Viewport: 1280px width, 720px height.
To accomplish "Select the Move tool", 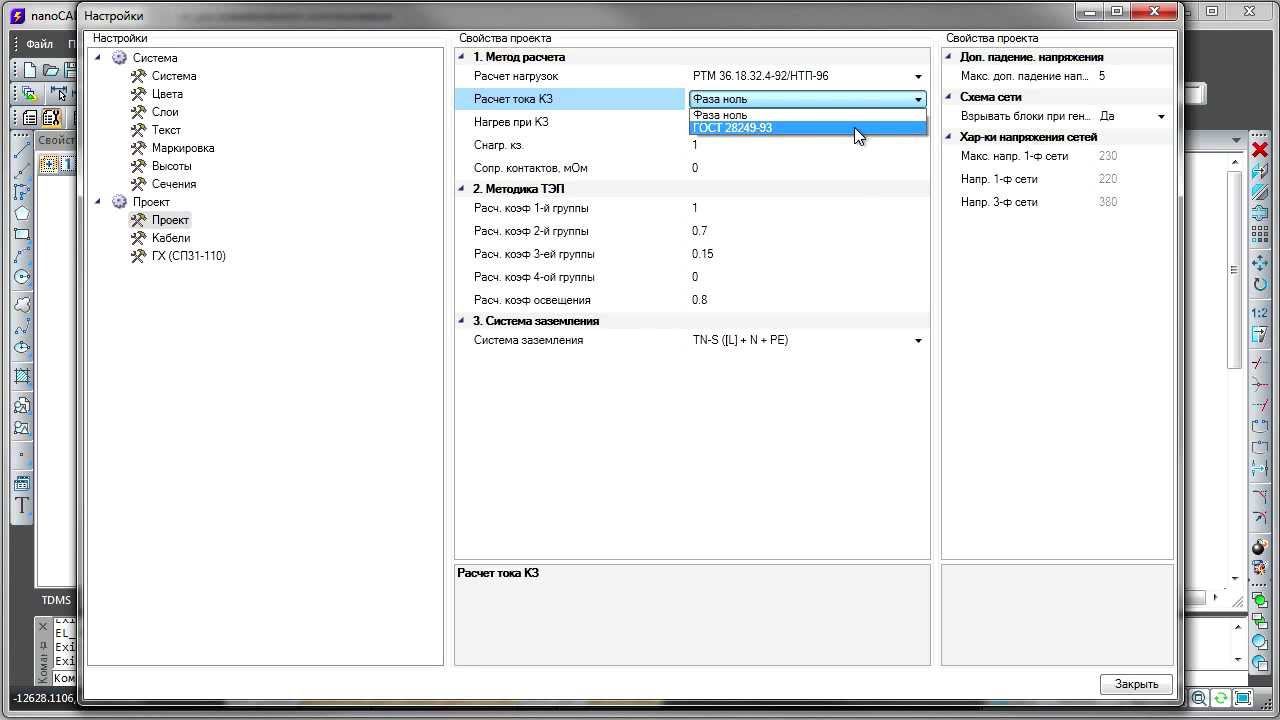I will tap(1260, 263).
